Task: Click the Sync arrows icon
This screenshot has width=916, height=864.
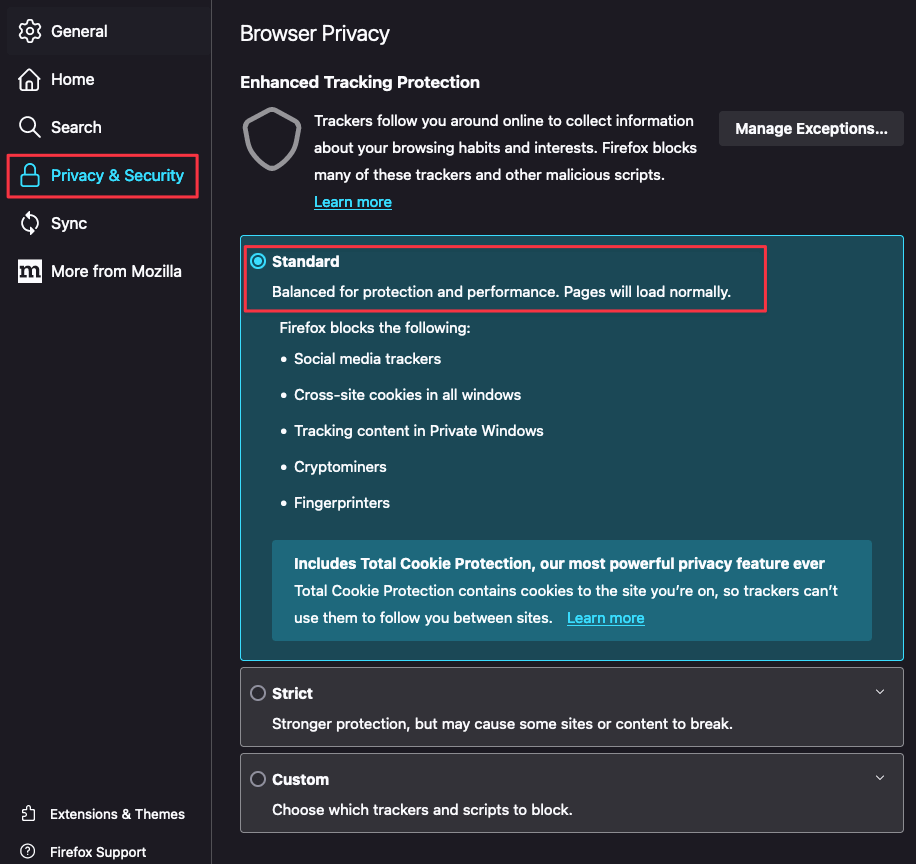Action: tap(30, 223)
